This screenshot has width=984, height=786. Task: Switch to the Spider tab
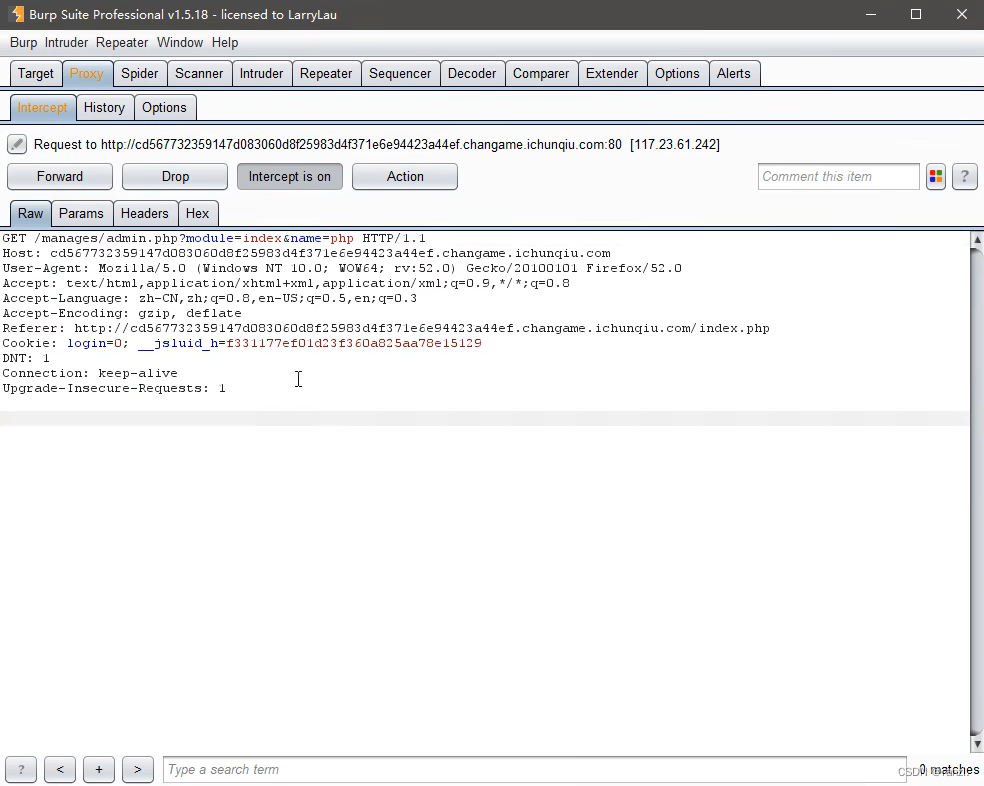[x=139, y=73]
